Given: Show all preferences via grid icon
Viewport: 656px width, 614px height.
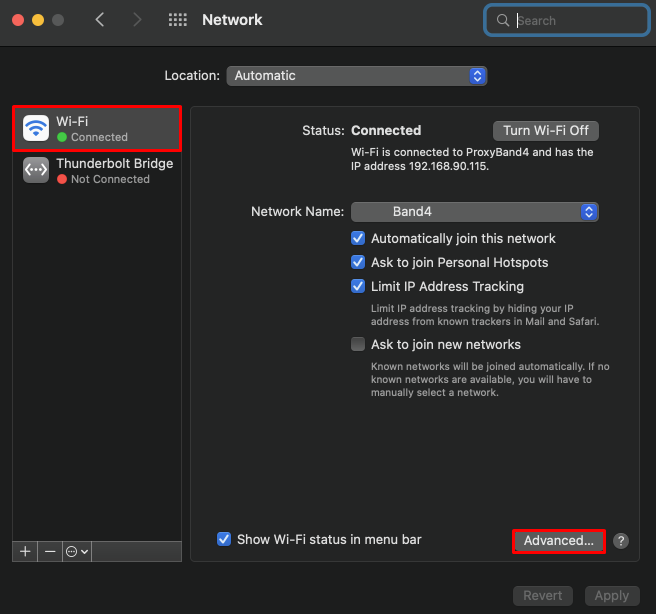Looking at the screenshot, I should tap(177, 20).
